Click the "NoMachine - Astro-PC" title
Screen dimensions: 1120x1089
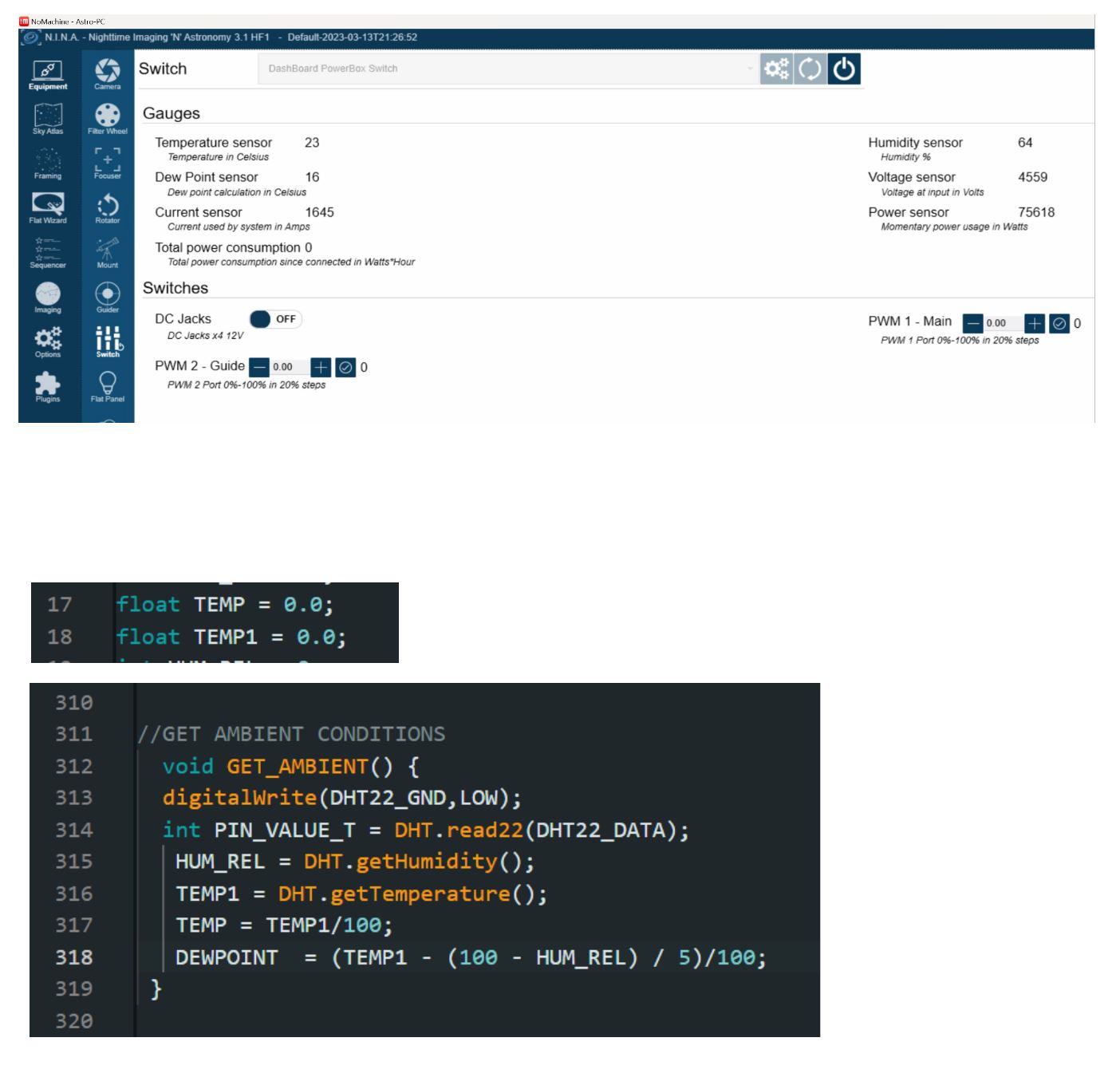[x=68, y=22]
